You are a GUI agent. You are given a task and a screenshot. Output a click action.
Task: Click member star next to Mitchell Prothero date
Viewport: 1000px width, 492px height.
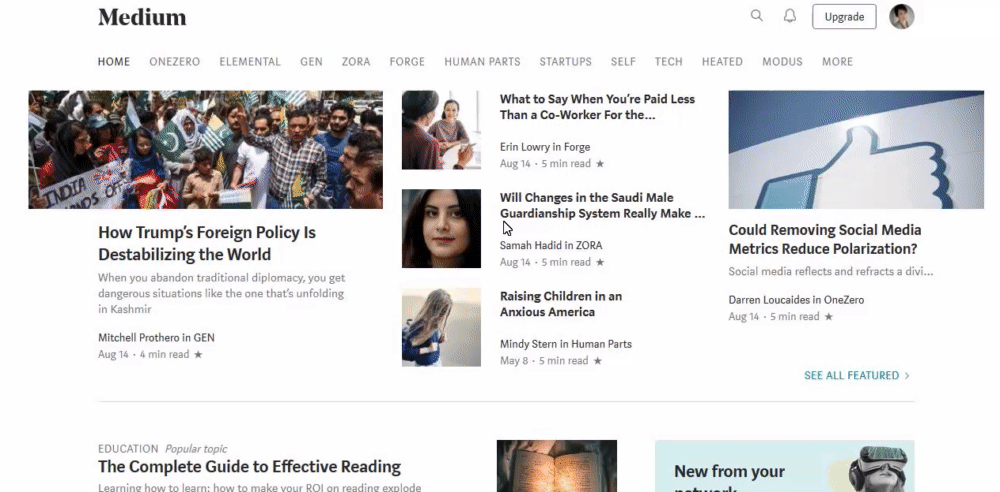click(198, 354)
